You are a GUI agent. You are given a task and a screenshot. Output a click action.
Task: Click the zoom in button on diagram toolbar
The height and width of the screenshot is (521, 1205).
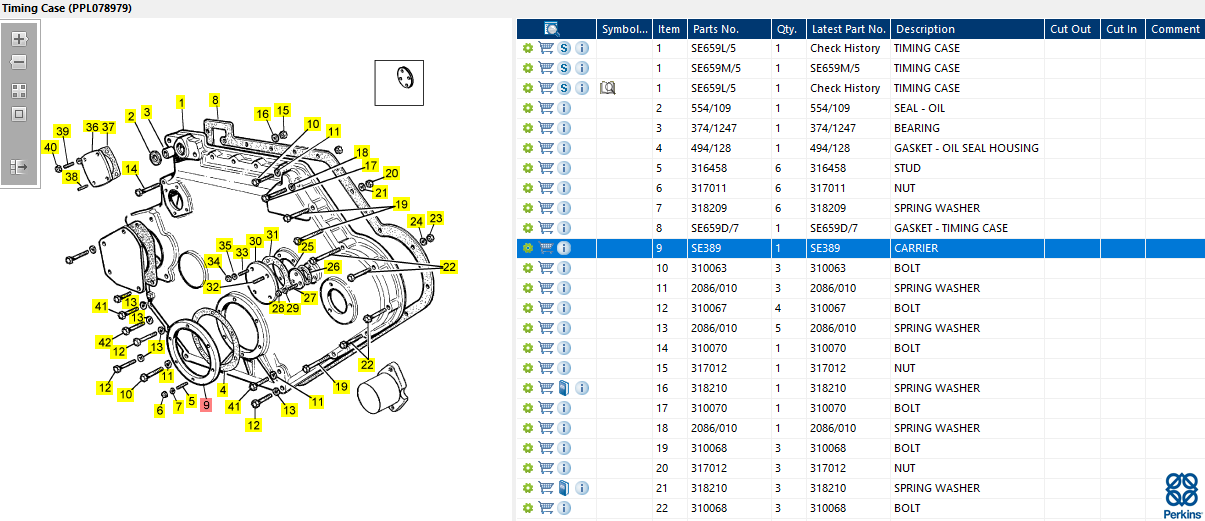click(19, 39)
